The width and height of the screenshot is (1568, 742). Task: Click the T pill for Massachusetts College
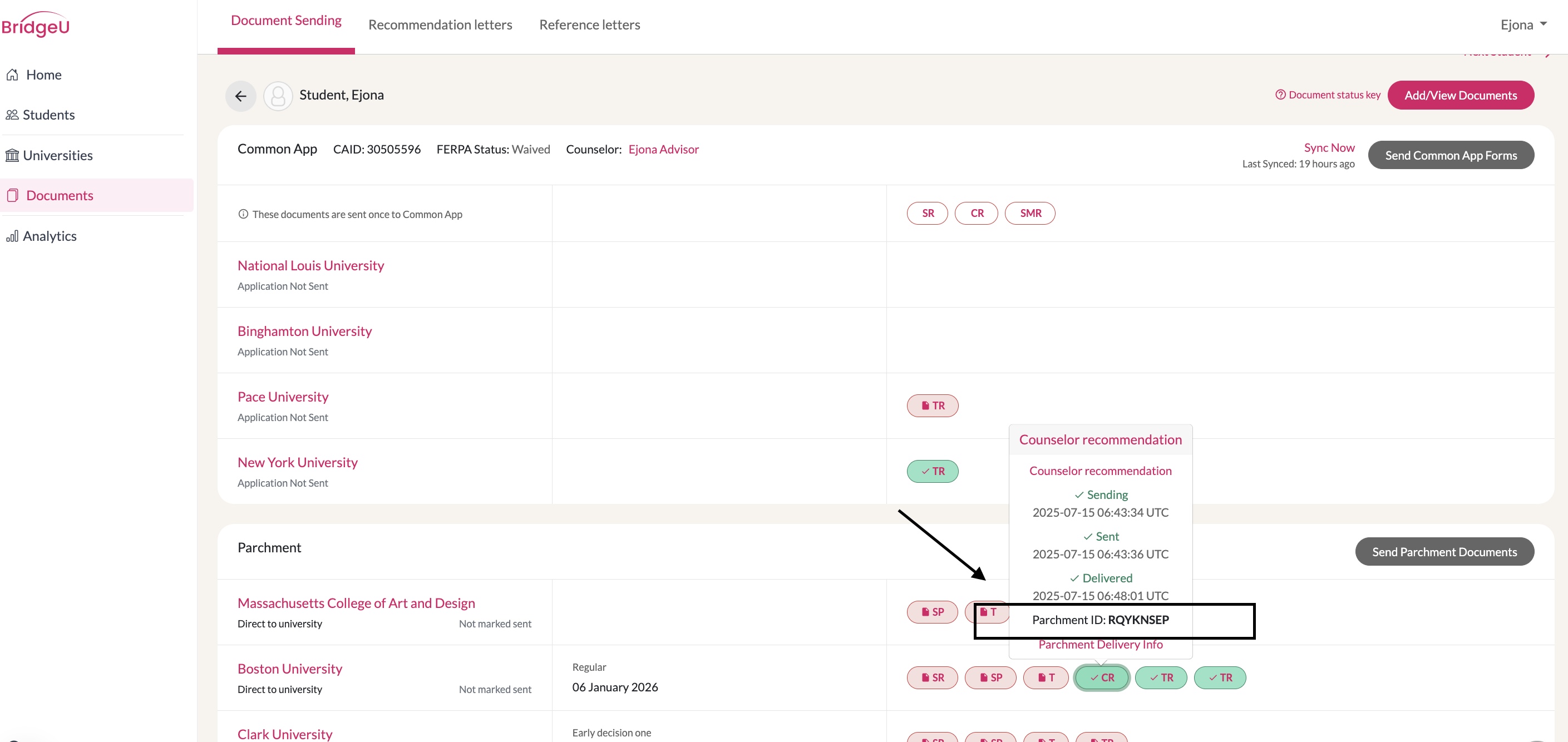coord(987,612)
